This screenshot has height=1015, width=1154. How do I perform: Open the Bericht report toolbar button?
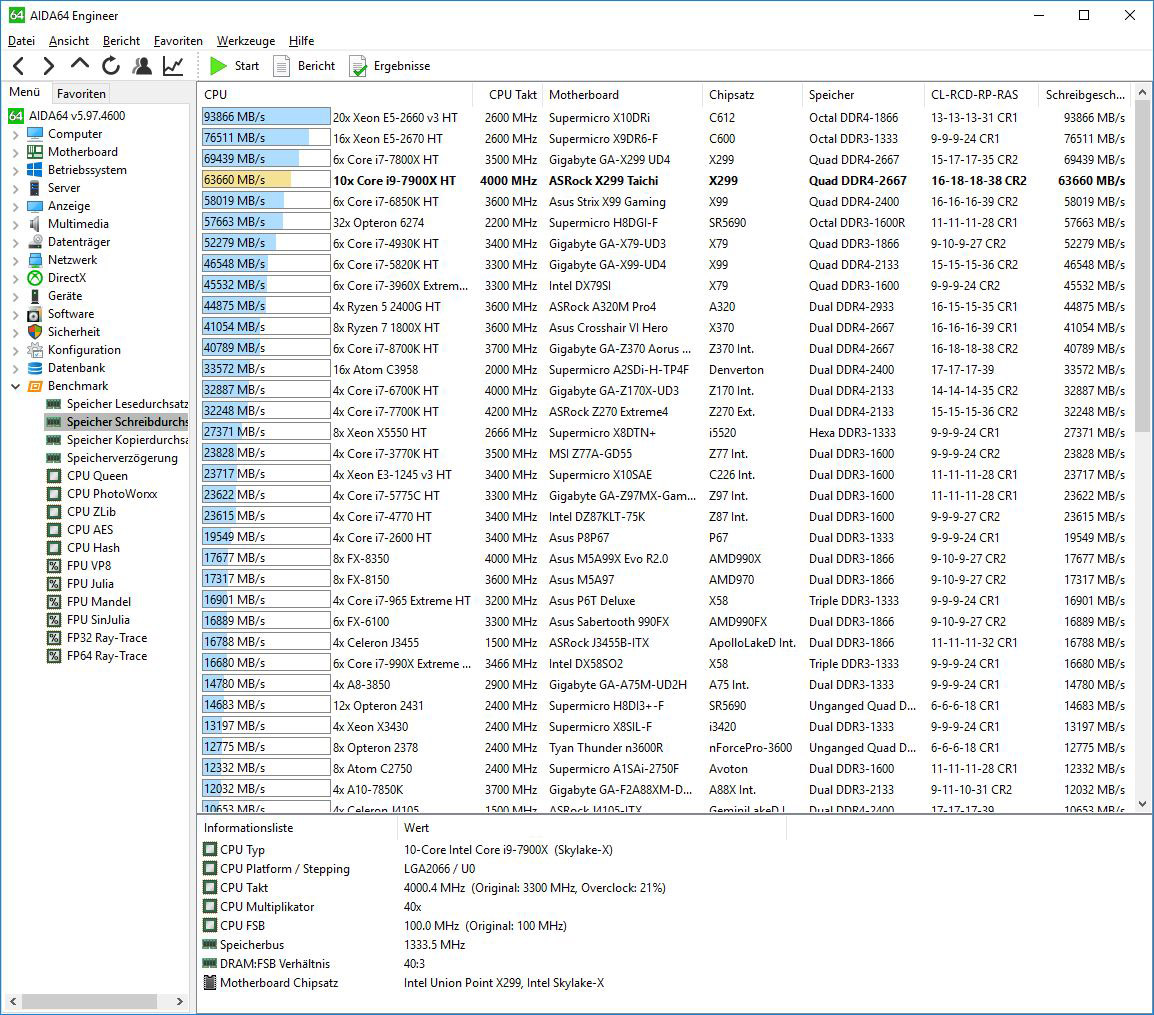click(x=304, y=66)
